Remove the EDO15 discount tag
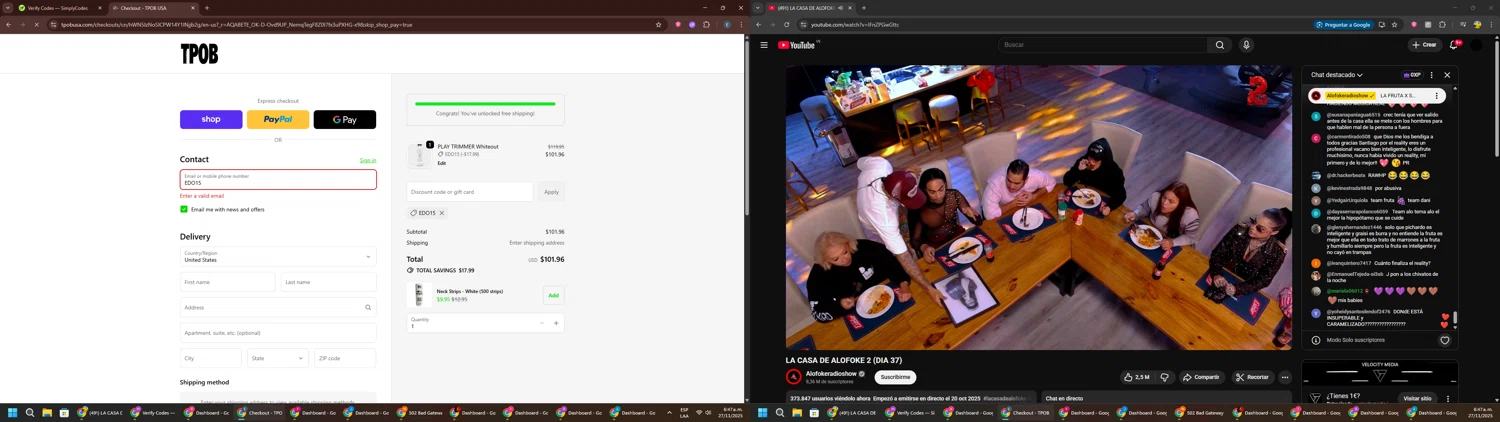1500x422 pixels. point(442,213)
